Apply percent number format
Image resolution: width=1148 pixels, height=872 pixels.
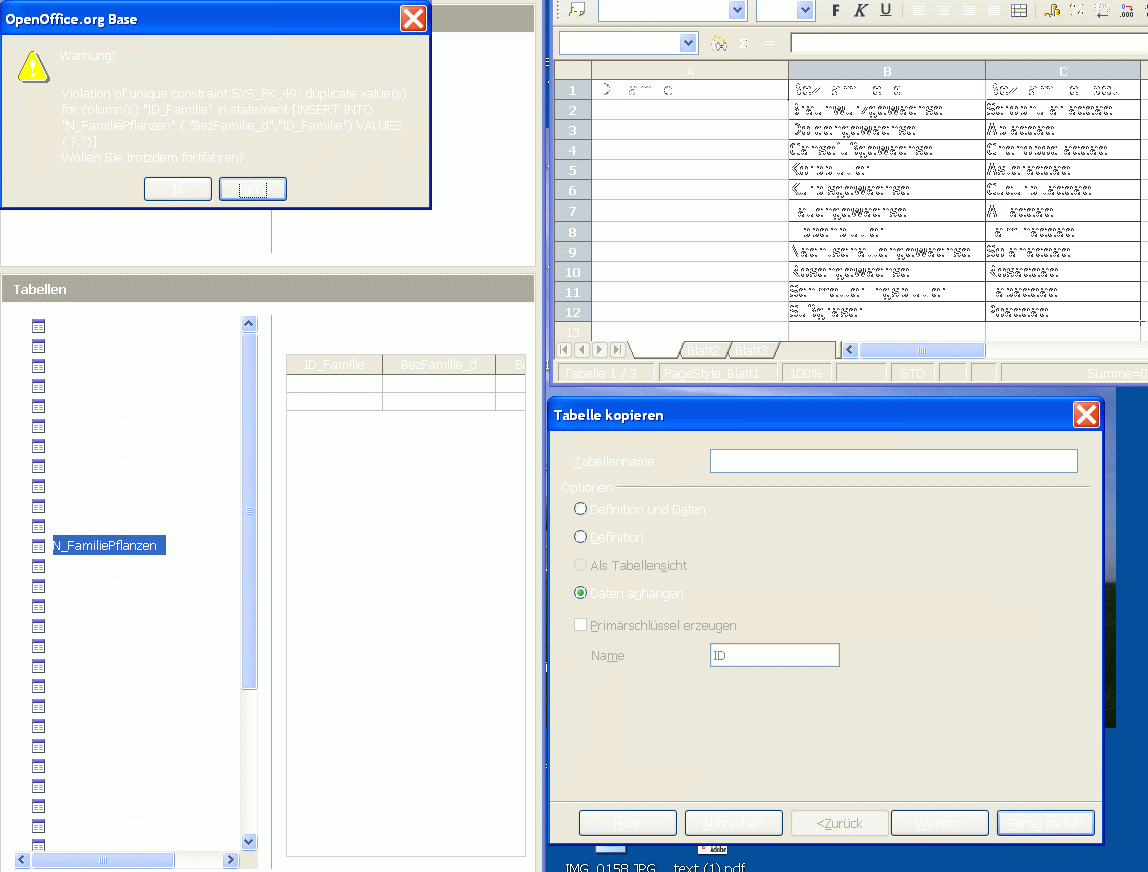pyautogui.click(x=1077, y=10)
